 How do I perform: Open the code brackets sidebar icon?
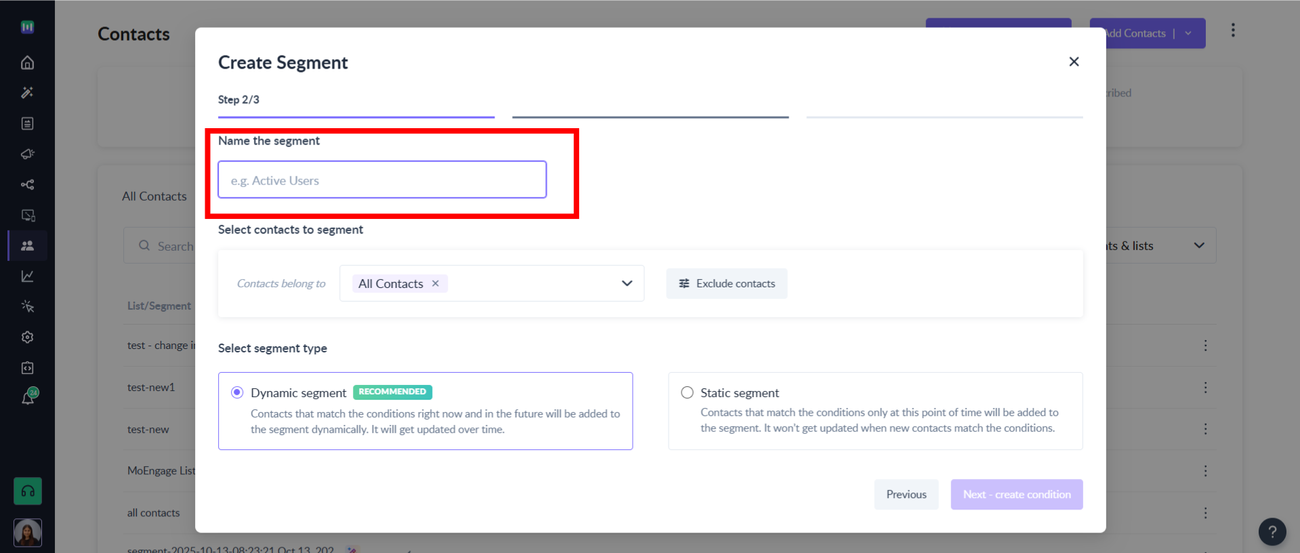tap(27, 368)
